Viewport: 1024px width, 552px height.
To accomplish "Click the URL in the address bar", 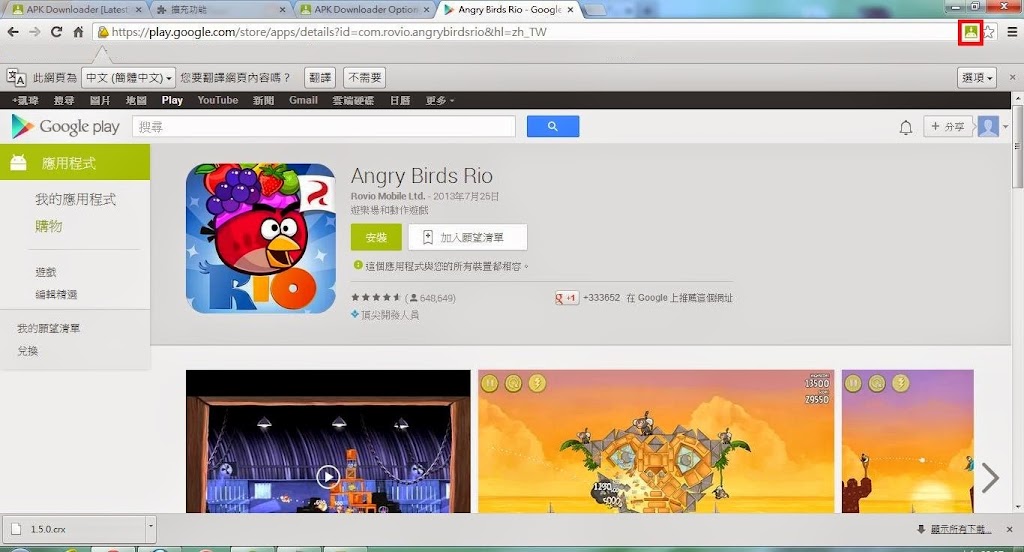I will (329, 32).
